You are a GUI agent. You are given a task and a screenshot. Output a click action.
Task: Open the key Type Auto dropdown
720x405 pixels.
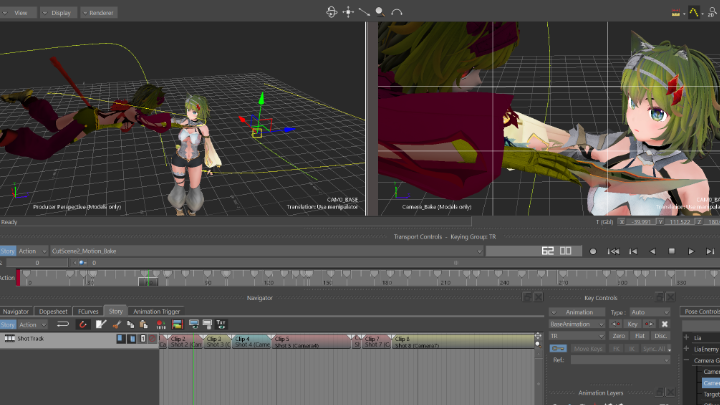650,312
